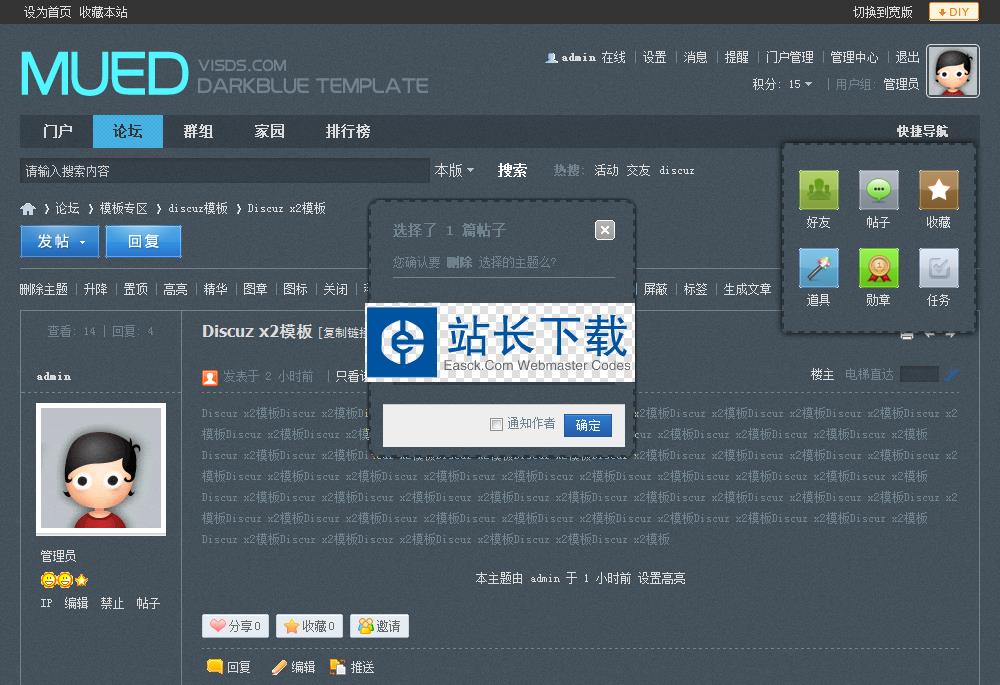This screenshot has height=685, width=1000.
Task: Click the 收藏 star icon in quick navigation
Action: pyautogui.click(x=938, y=190)
